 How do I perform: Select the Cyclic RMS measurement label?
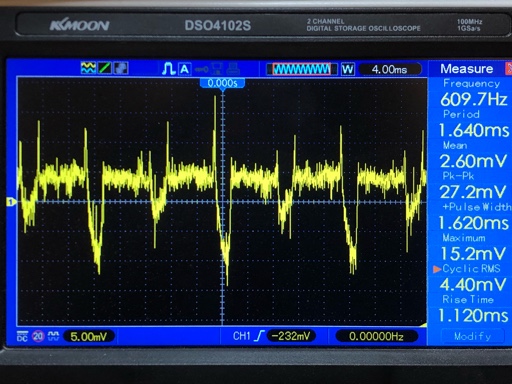coord(471,269)
